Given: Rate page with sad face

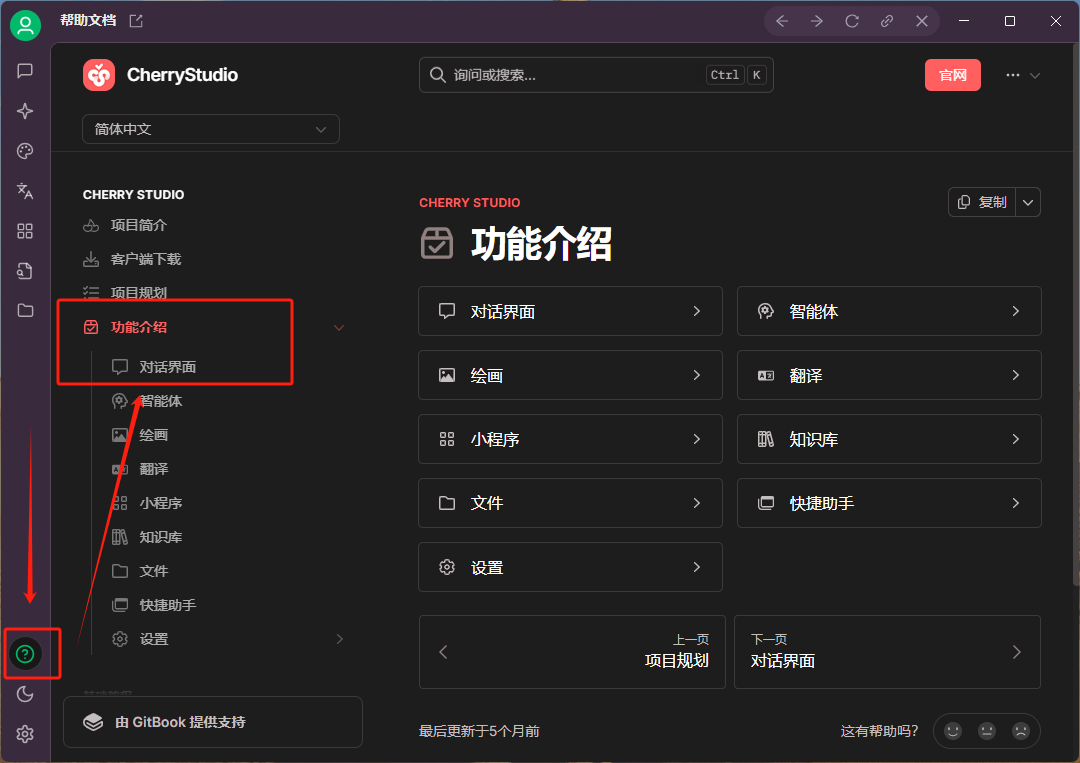Looking at the screenshot, I should [1021, 731].
